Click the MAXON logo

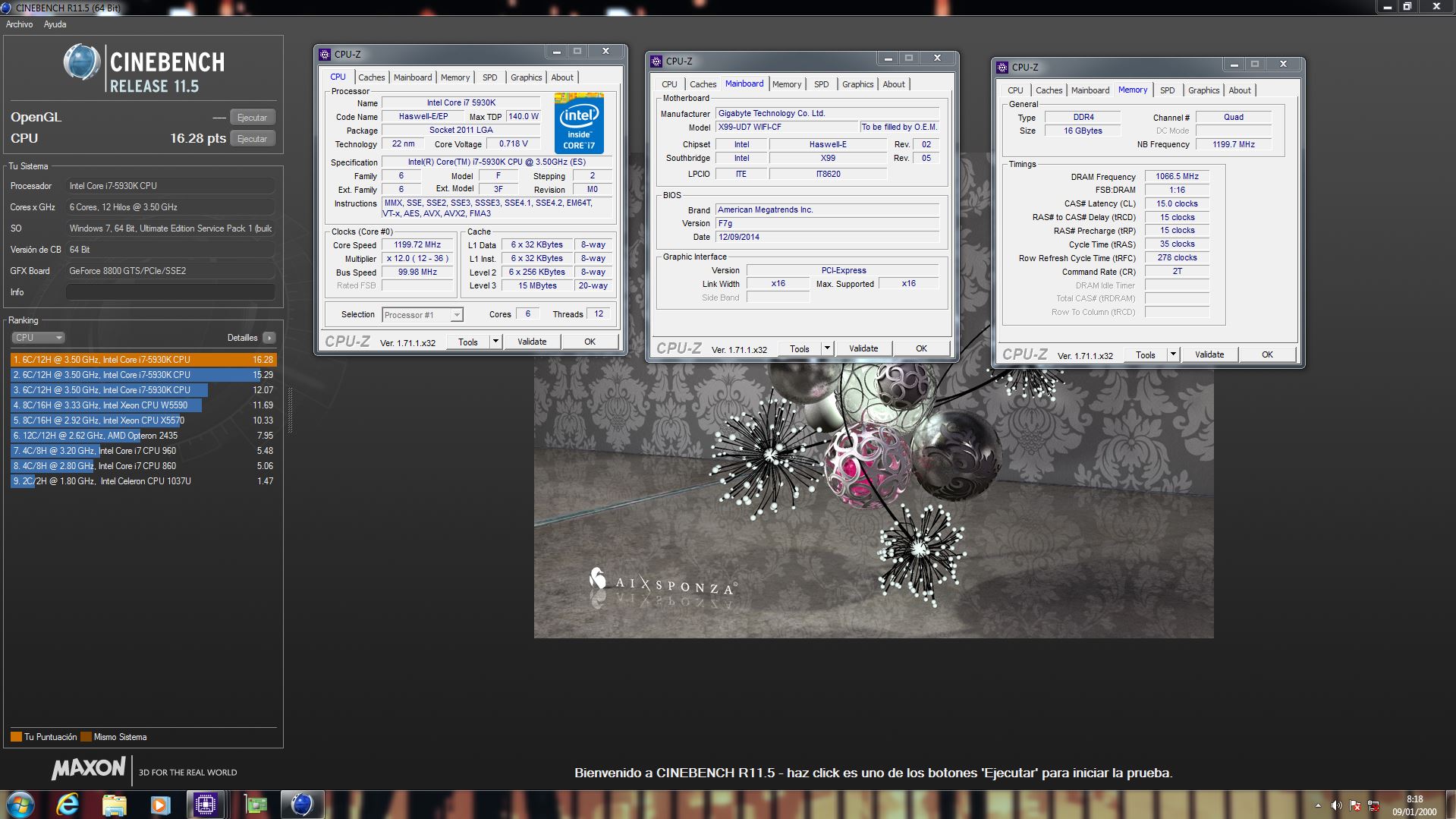point(89,769)
